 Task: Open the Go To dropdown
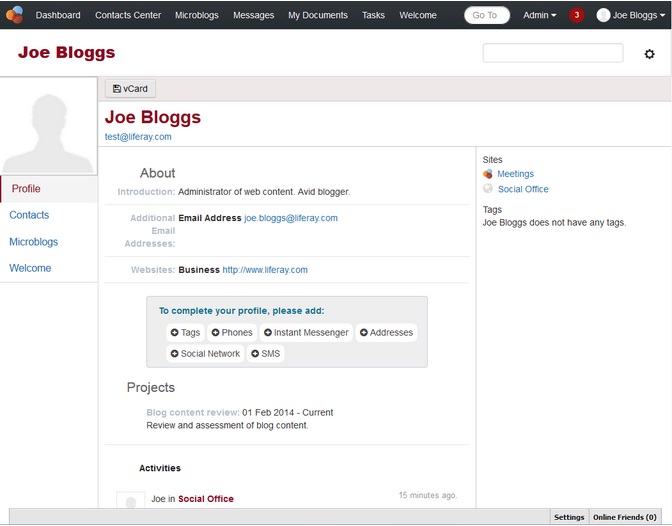pyautogui.click(x=486, y=15)
